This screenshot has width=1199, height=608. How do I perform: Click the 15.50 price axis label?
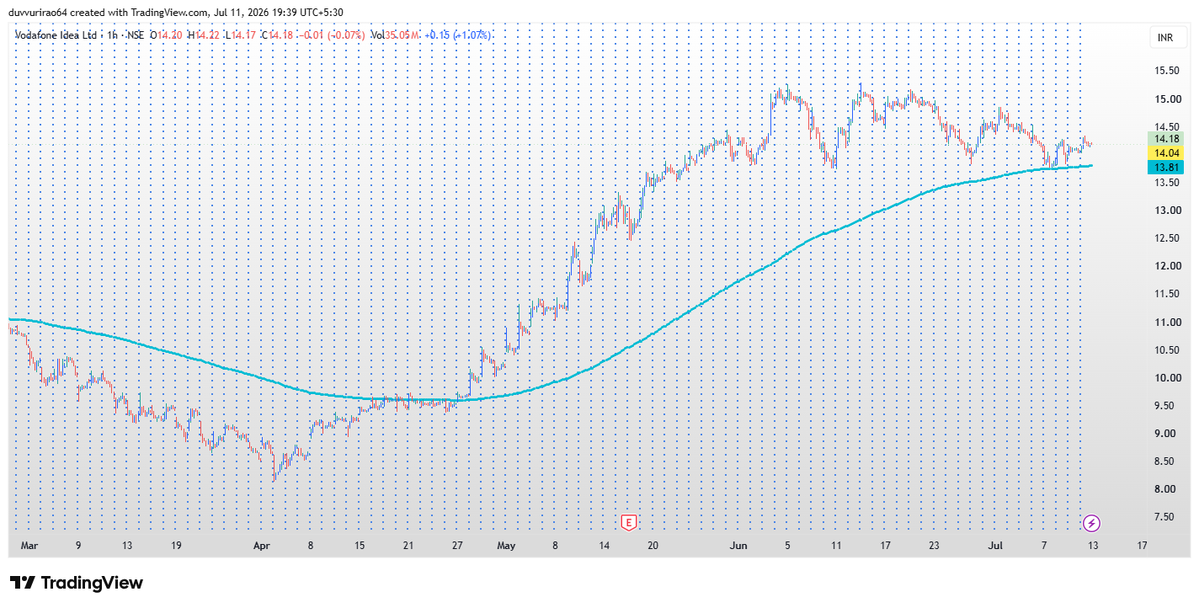[x=1166, y=70]
